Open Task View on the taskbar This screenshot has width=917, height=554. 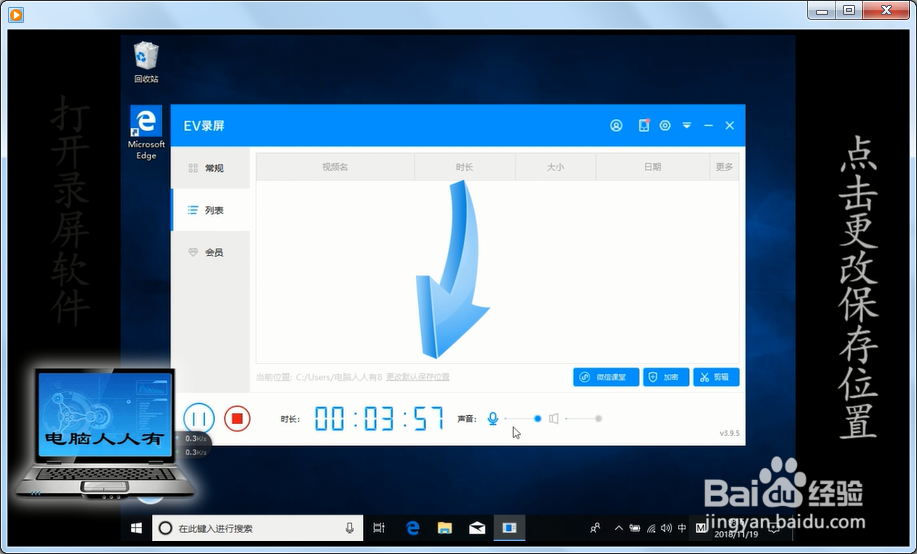379,528
